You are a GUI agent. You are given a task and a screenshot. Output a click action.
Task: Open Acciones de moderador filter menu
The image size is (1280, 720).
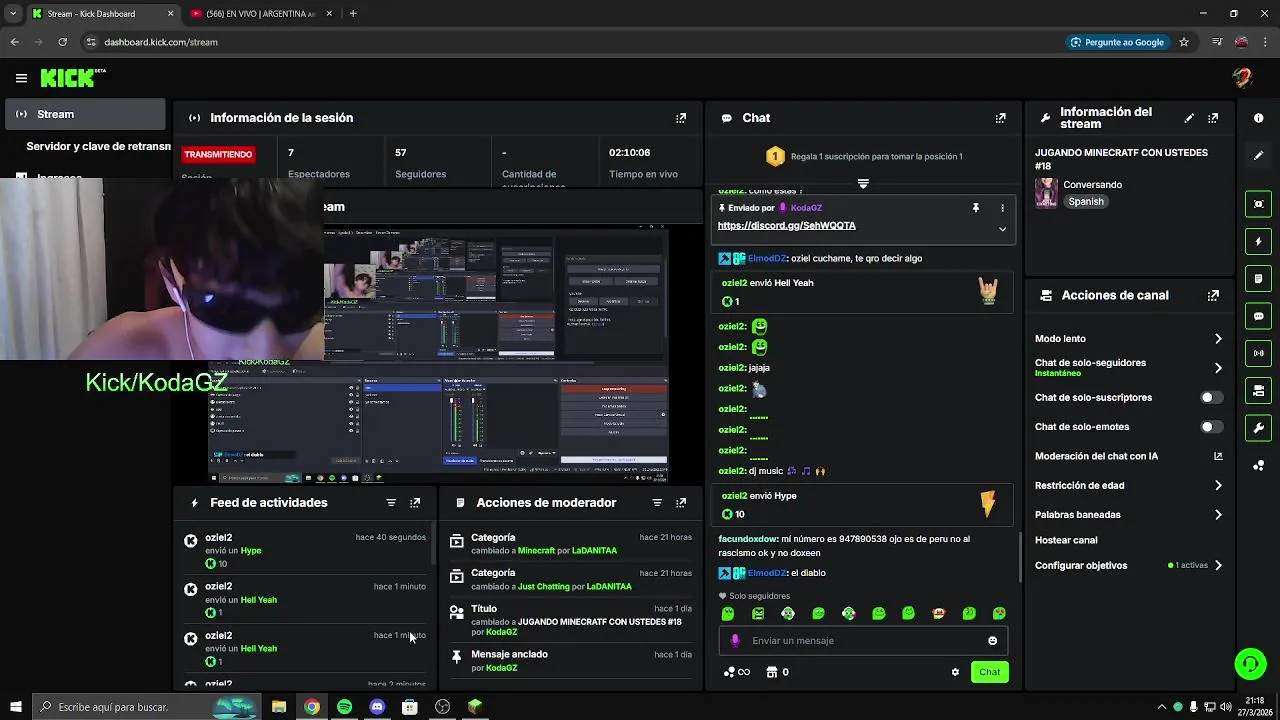[657, 503]
